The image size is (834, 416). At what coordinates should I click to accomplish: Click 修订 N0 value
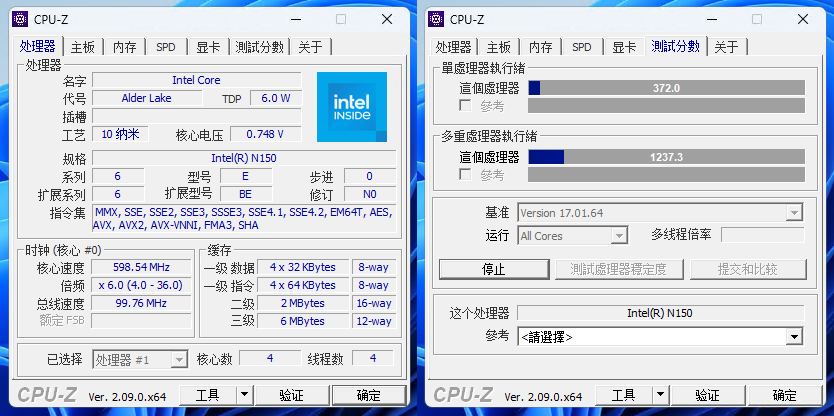click(x=370, y=194)
